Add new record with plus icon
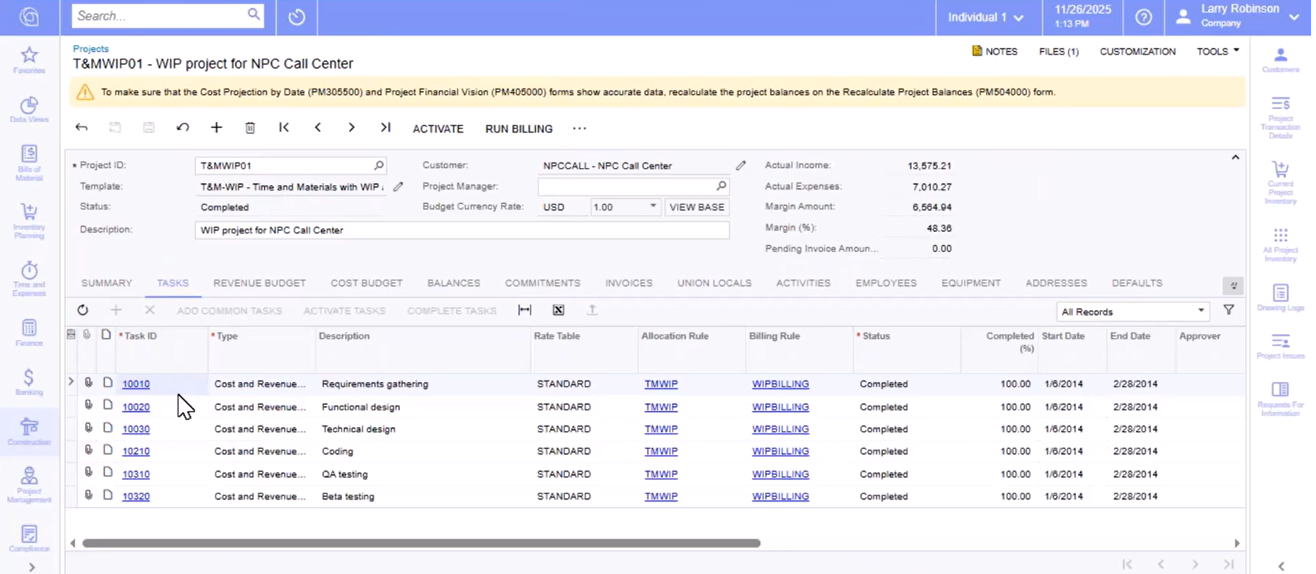Viewport: 1316px width, 574px height. [216, 128]
